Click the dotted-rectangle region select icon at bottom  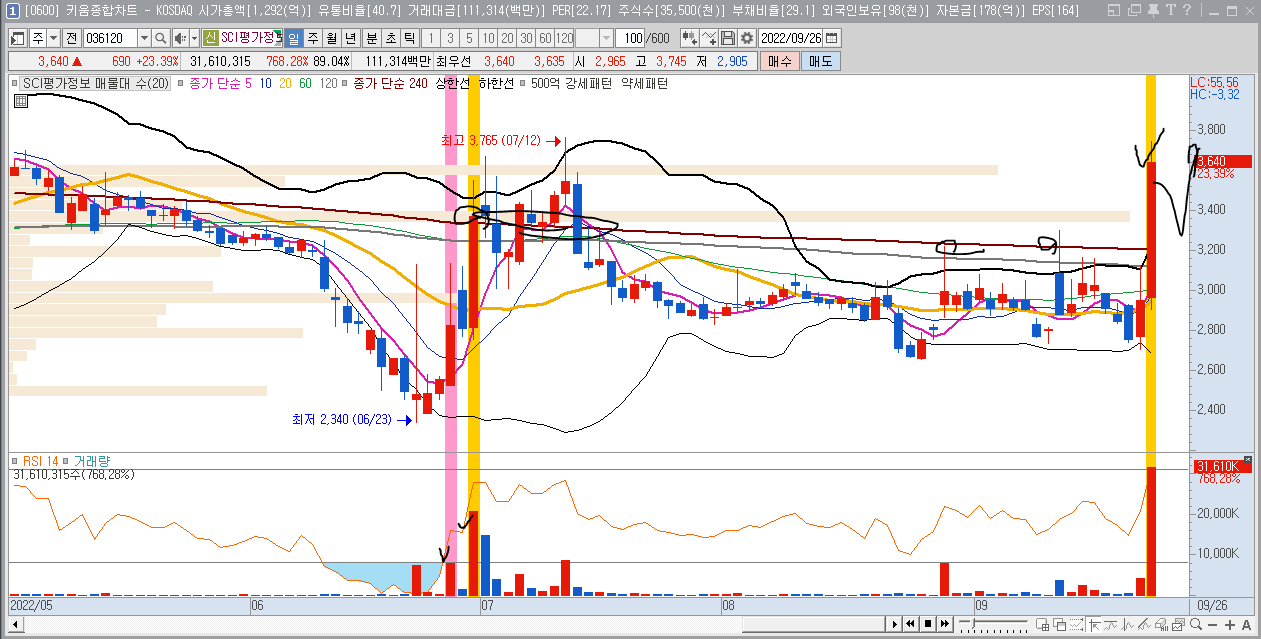point(1076,625)
